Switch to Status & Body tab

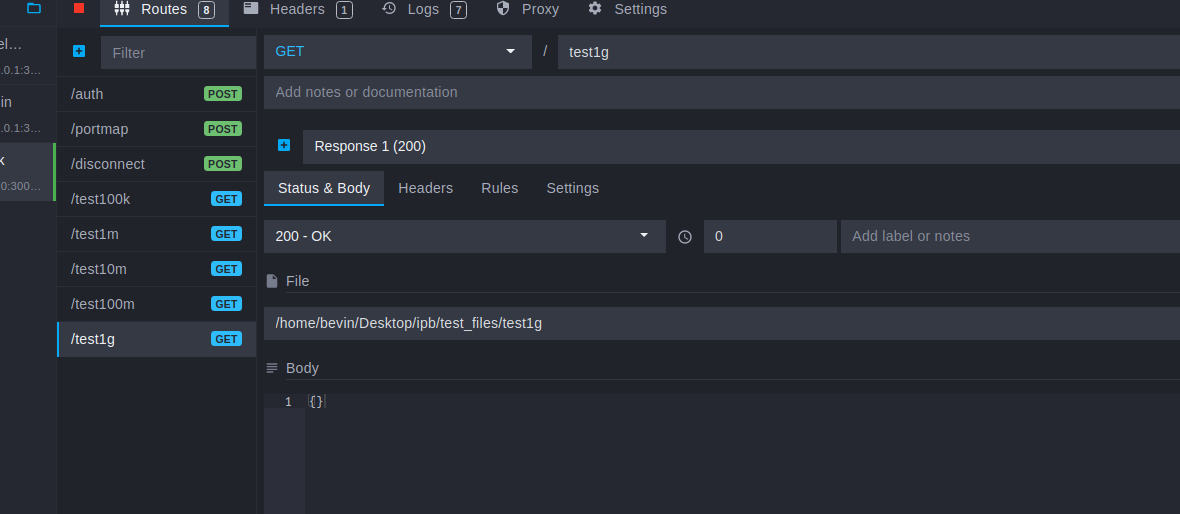point(324,188)
